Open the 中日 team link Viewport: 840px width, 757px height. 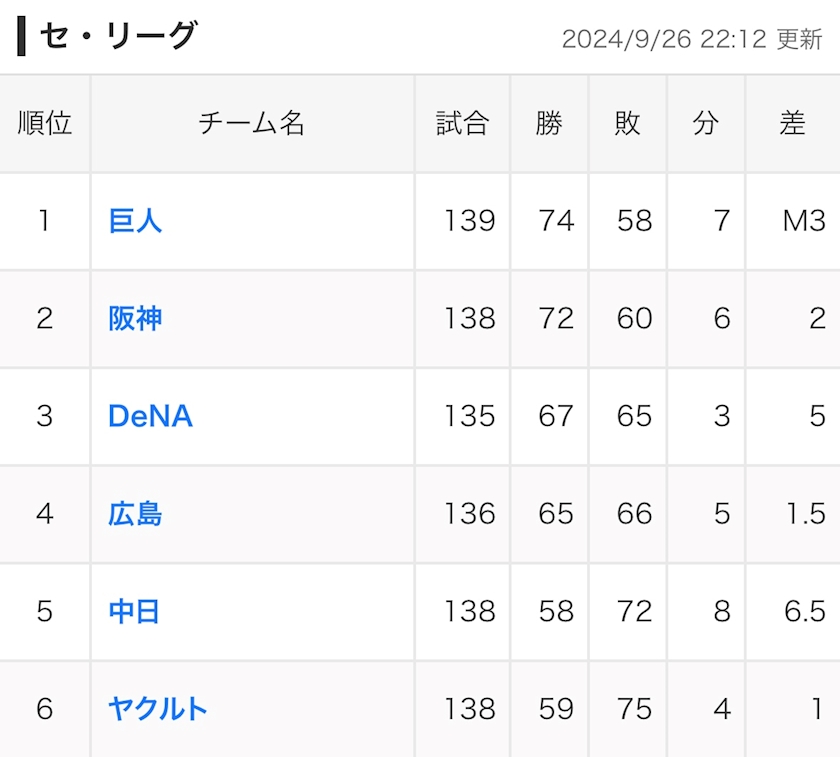coord(135,611)
